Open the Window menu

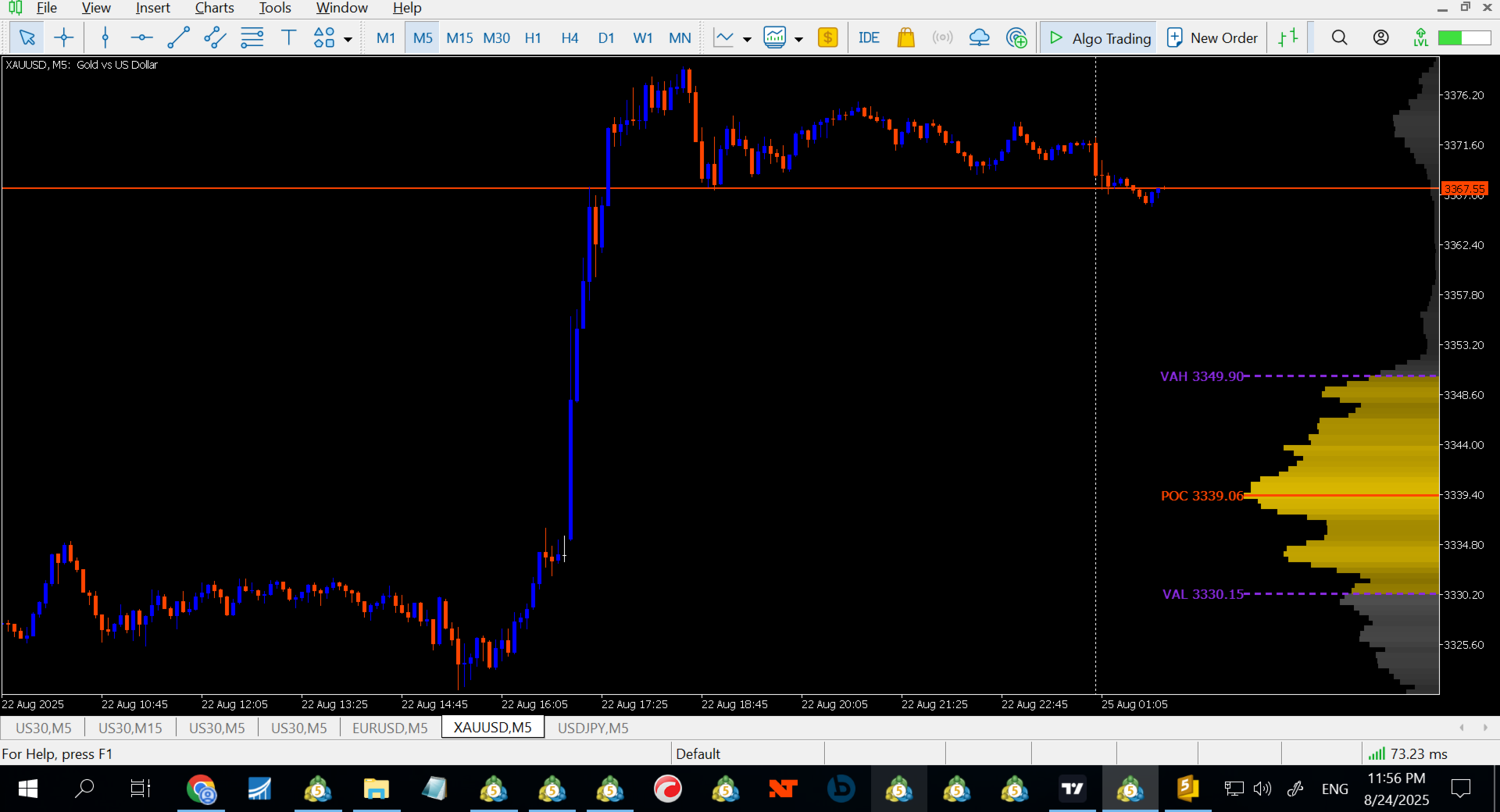(x=341, y=8)
